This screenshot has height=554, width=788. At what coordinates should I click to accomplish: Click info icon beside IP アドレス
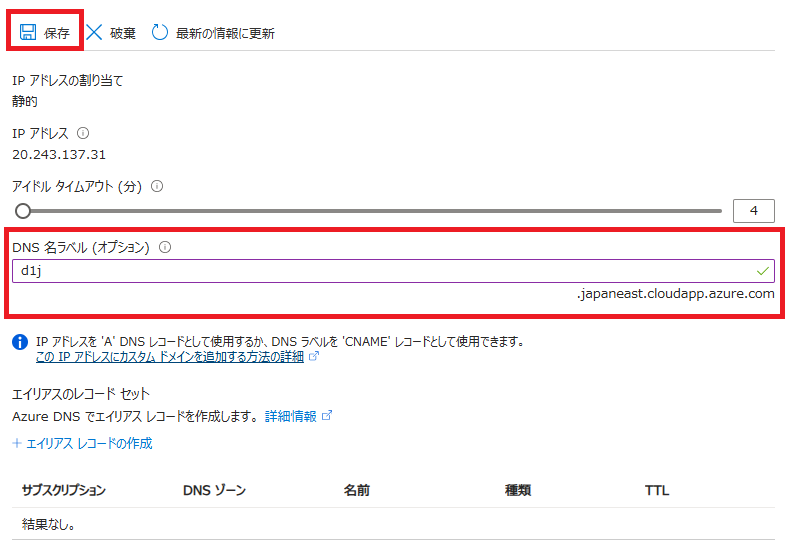pyautogui.click(x=83, y=133)
